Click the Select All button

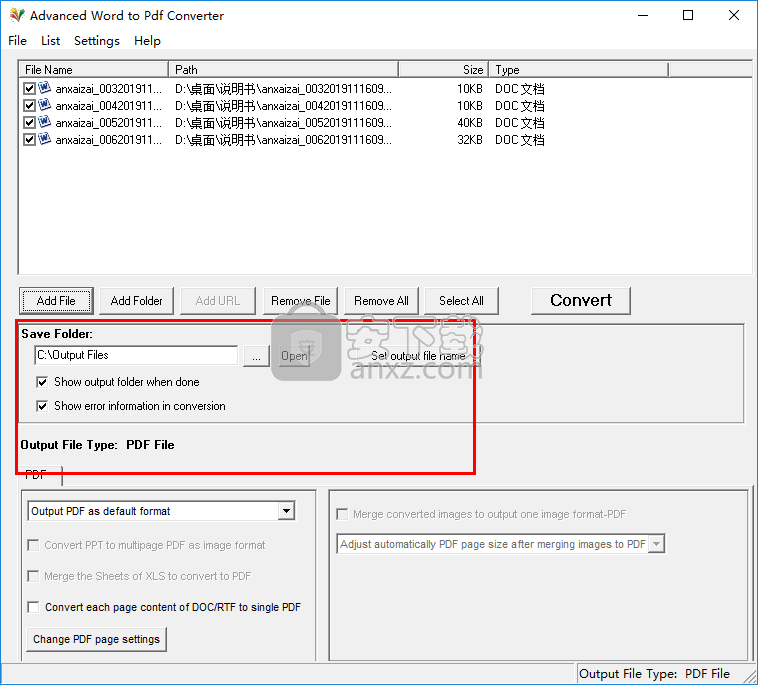(461, 301)
